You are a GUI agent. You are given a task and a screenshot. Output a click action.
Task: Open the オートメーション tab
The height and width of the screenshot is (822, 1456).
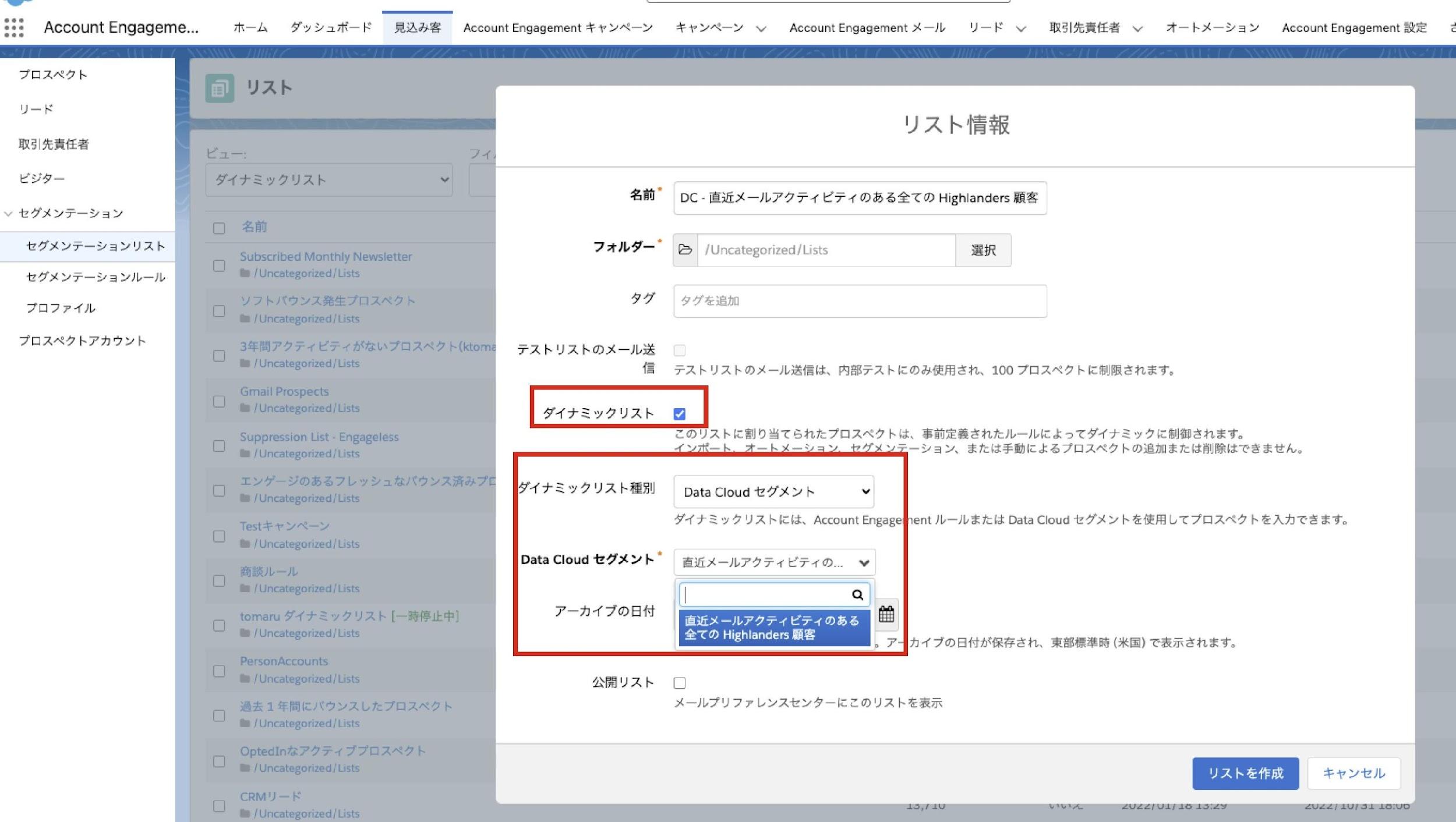click(x=1212, y=27)
